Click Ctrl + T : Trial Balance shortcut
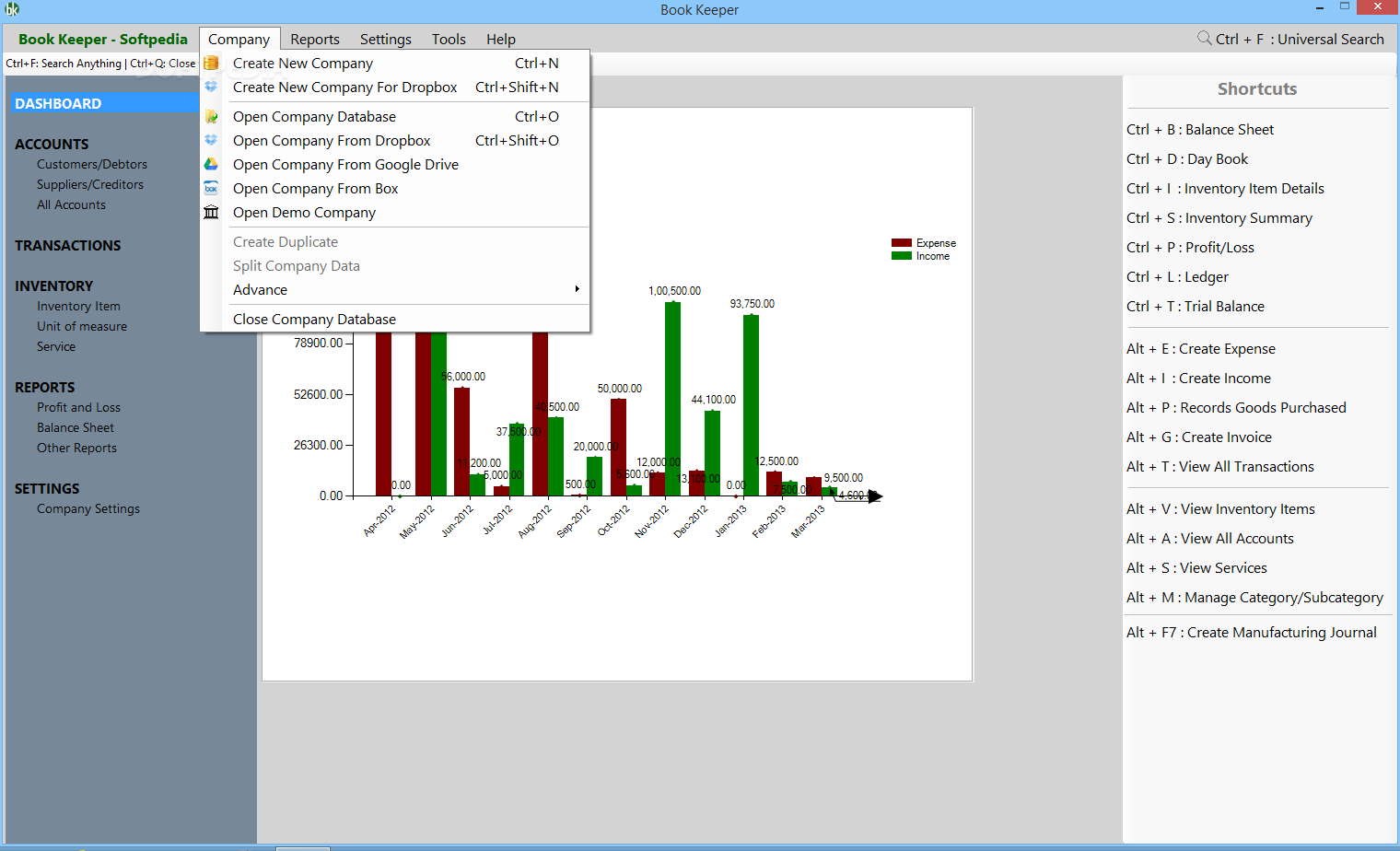 1196,307
